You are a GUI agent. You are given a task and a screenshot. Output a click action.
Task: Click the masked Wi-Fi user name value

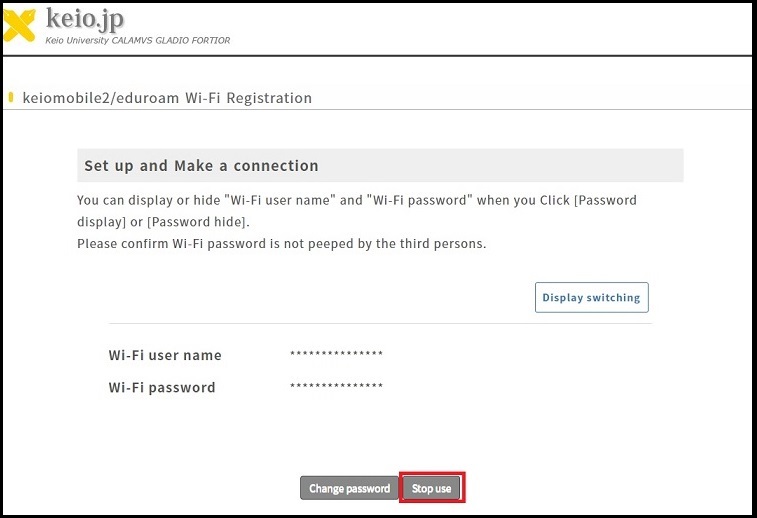336,355
